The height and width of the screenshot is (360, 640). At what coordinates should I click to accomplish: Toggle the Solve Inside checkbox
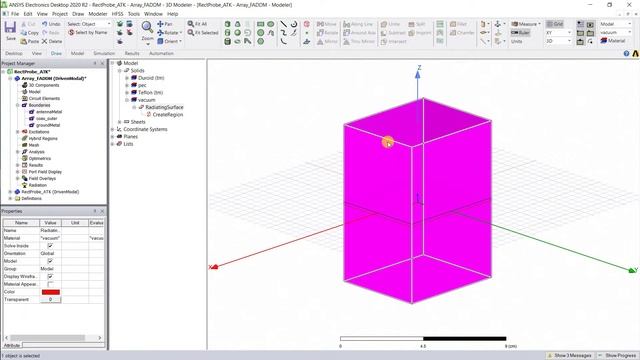tap(50, 246)
